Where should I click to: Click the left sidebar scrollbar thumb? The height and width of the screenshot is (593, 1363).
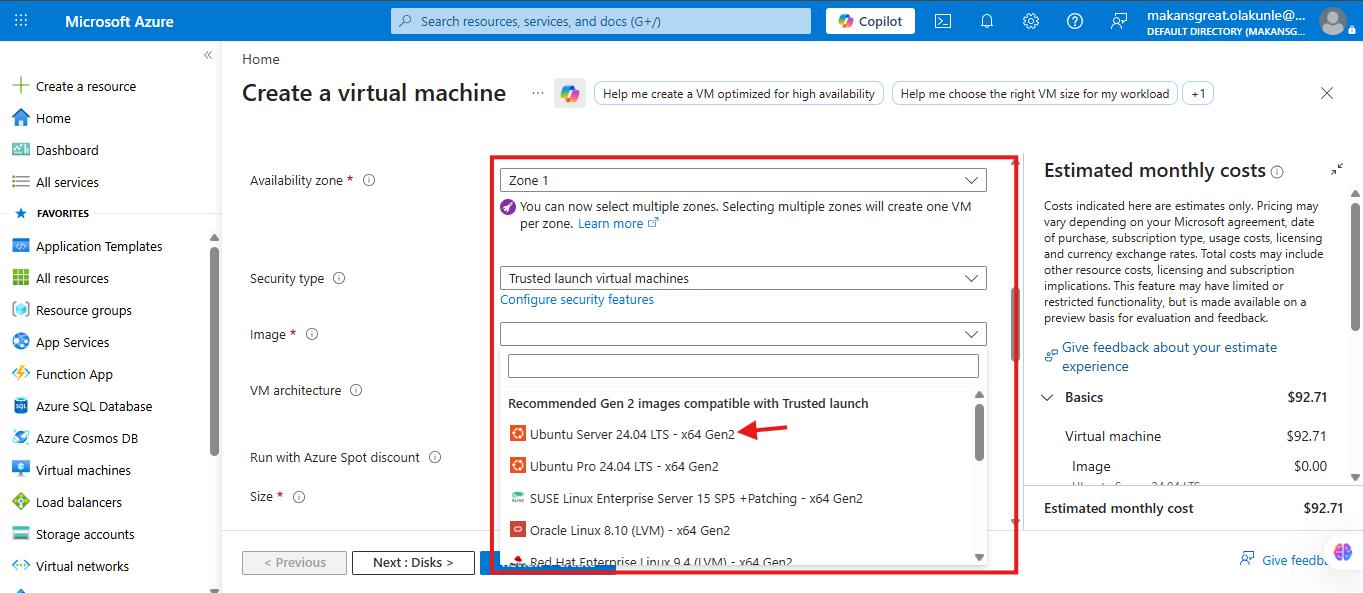click(214, 350)
